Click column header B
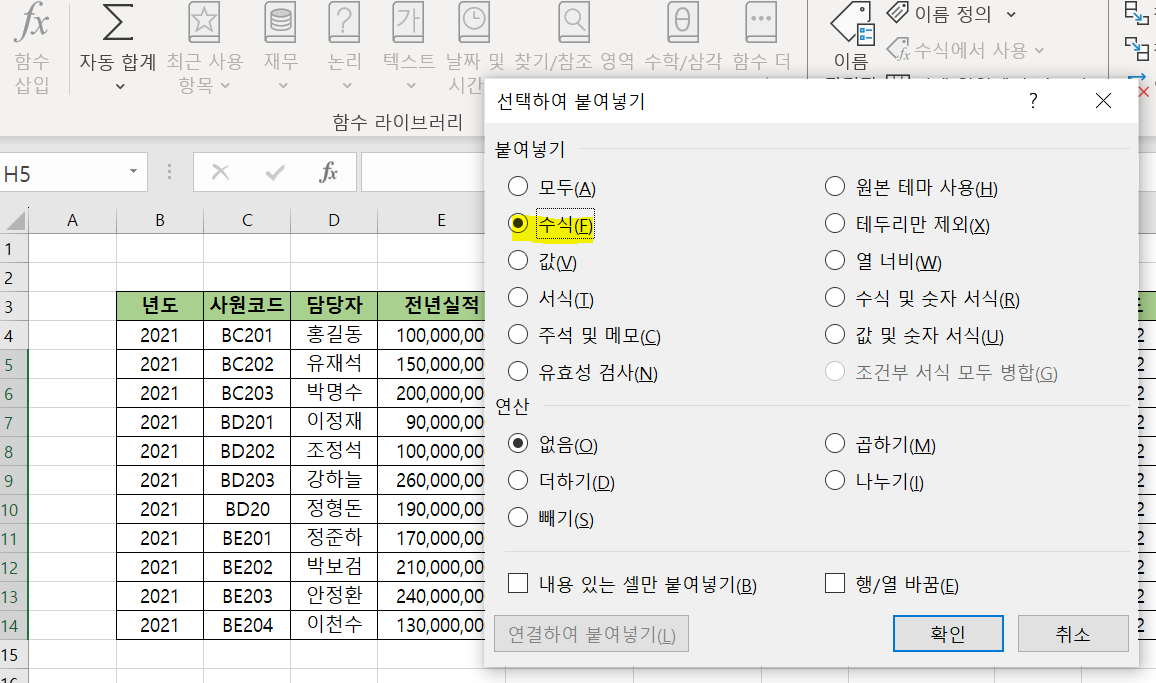The width and height of the screenshot is (1156, 683). pyautogui.click(x=160, y=220)
